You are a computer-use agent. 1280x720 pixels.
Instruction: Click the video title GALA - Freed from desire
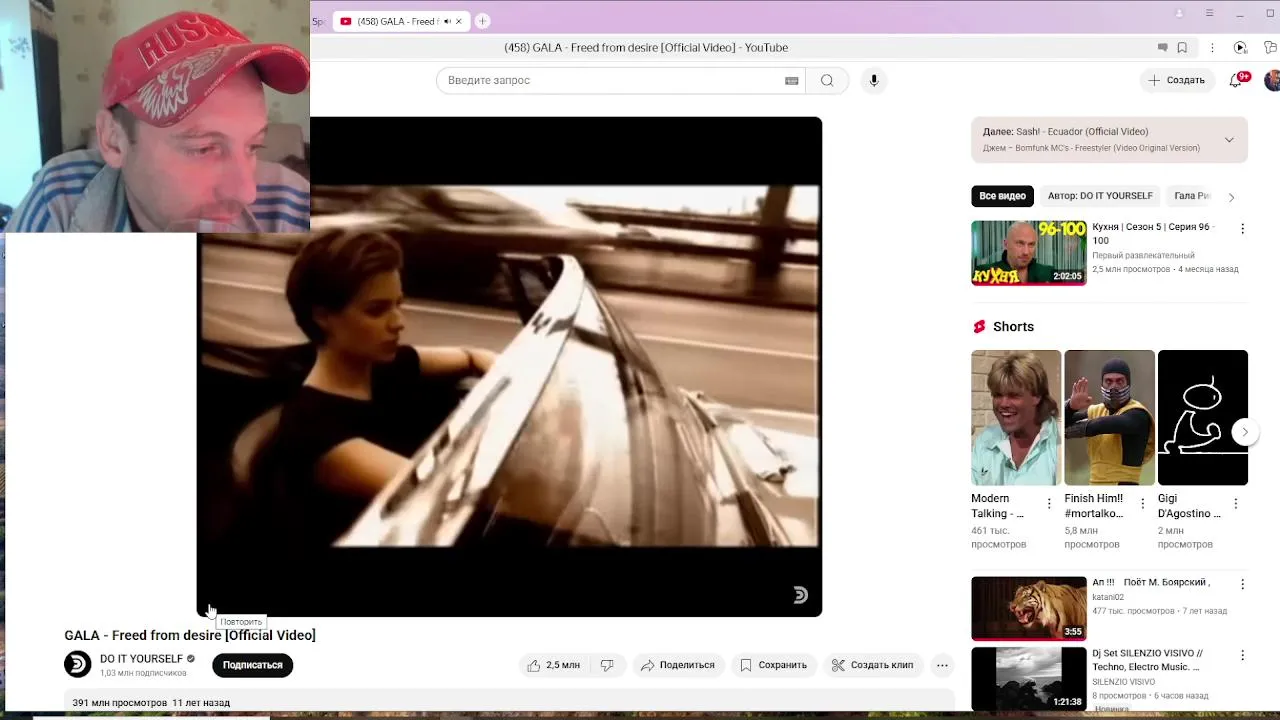point(190,635)
